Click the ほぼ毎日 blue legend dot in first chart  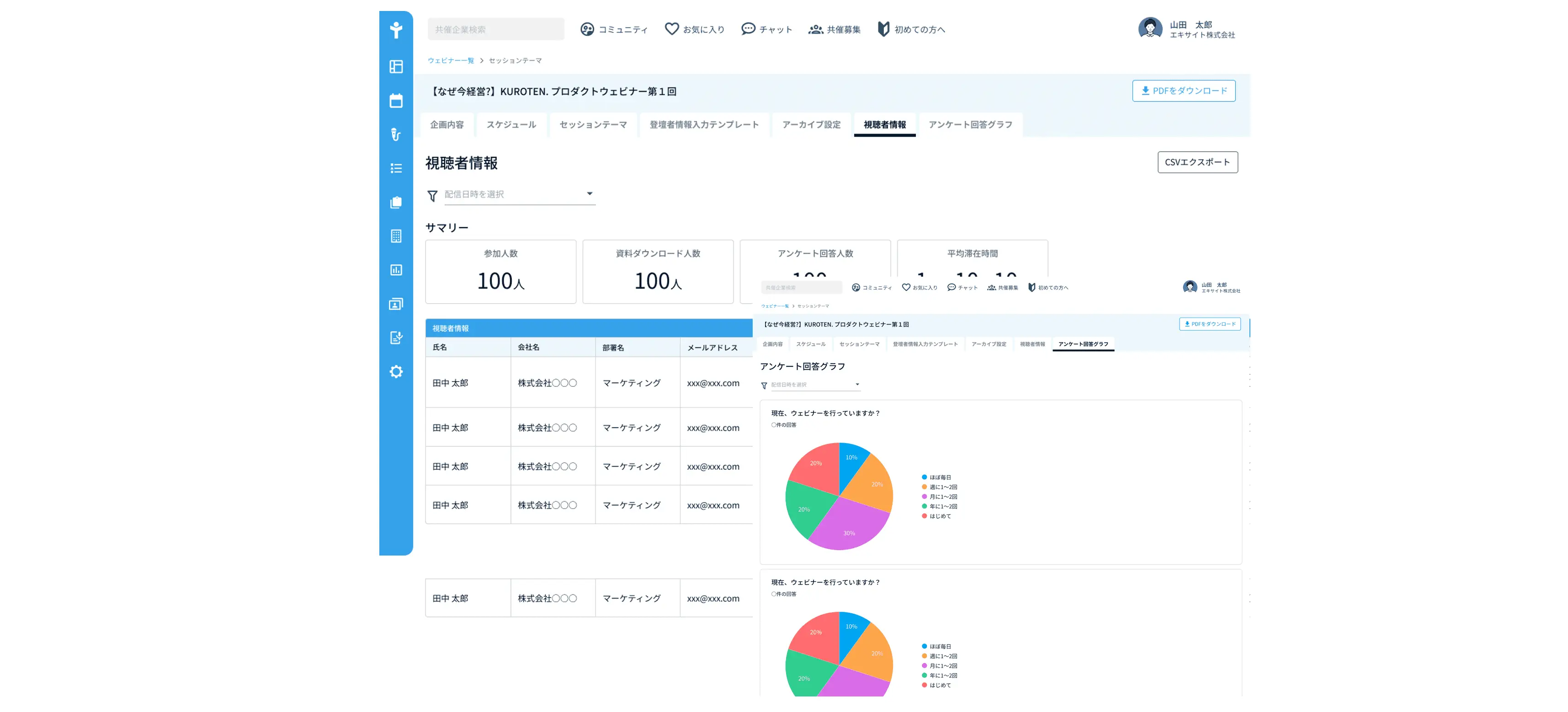[x=924, y=477]
